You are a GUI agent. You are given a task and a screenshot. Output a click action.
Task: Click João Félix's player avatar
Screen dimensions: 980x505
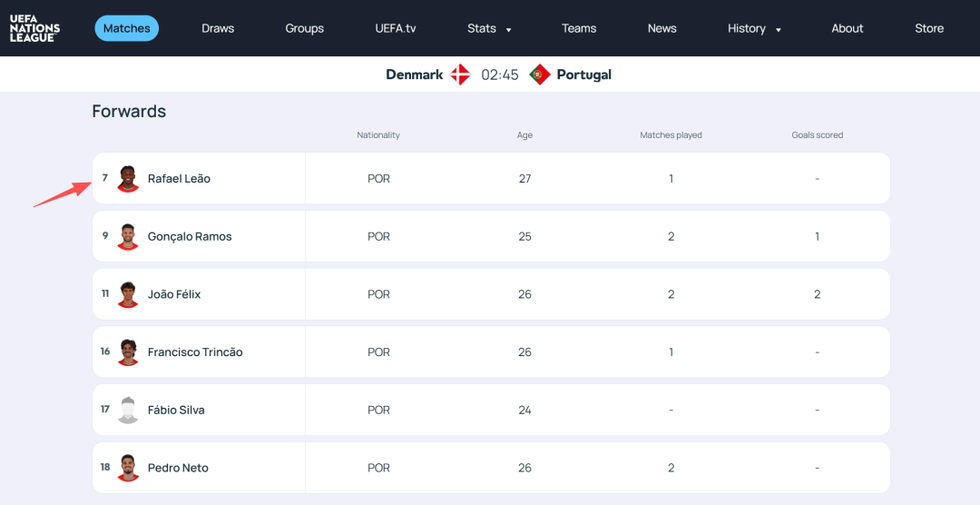click(x=128, y=294)
